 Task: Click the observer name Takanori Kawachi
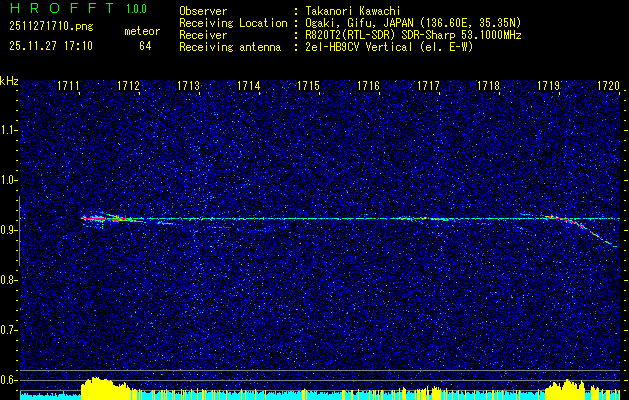click(353, 11)
